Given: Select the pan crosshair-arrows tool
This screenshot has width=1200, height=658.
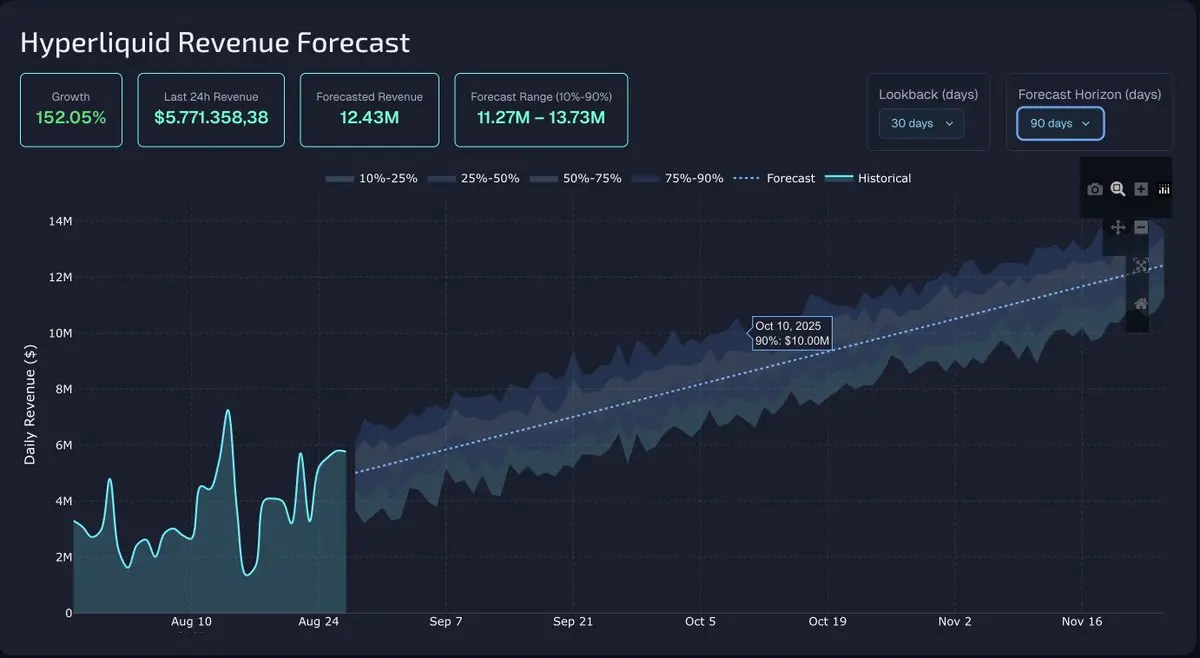Looking at the screenshot, I should pyautogui.click(x=1118, y=228).
